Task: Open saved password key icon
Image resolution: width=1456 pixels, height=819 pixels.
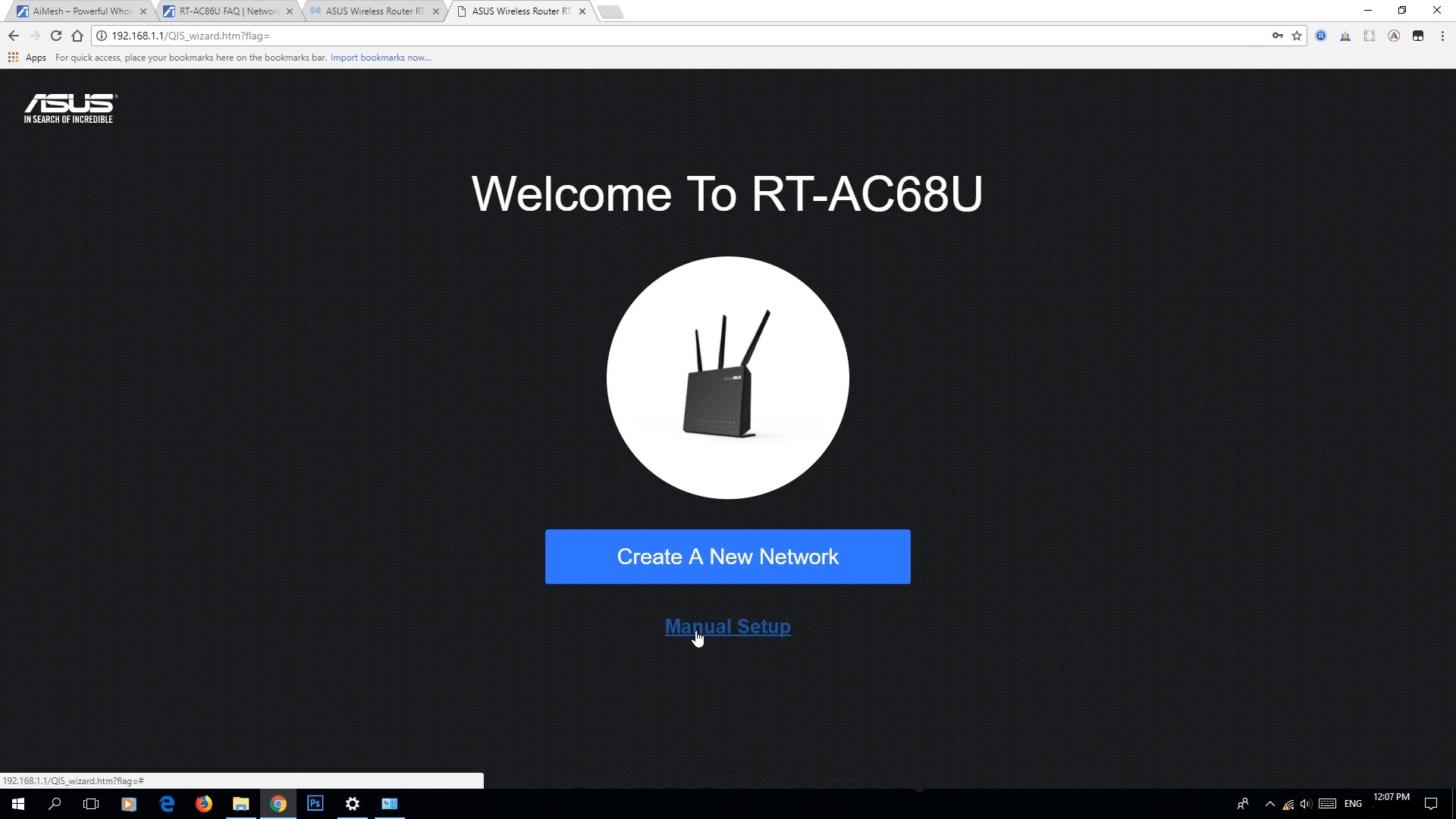Action: pyautogui.click(x=1278, y=36)
